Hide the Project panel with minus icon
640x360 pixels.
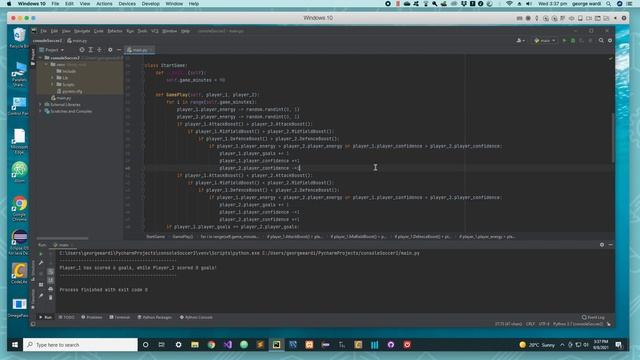[119, 50]
